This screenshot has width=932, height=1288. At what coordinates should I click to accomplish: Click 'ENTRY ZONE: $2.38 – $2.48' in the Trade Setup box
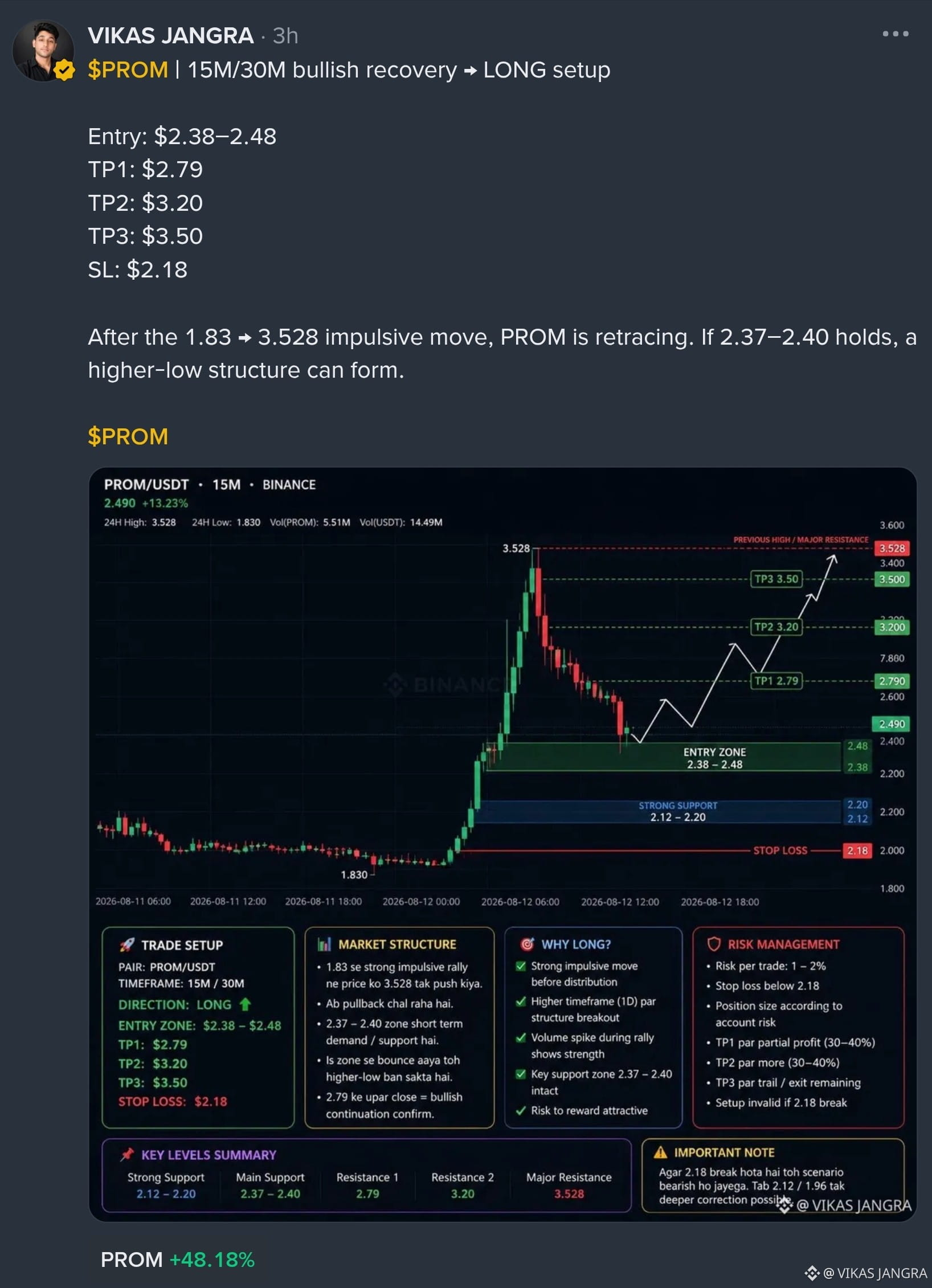tap(199, 1025)
